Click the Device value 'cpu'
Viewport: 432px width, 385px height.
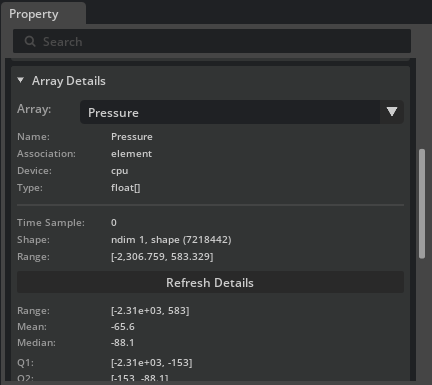[x=120, y=171]
